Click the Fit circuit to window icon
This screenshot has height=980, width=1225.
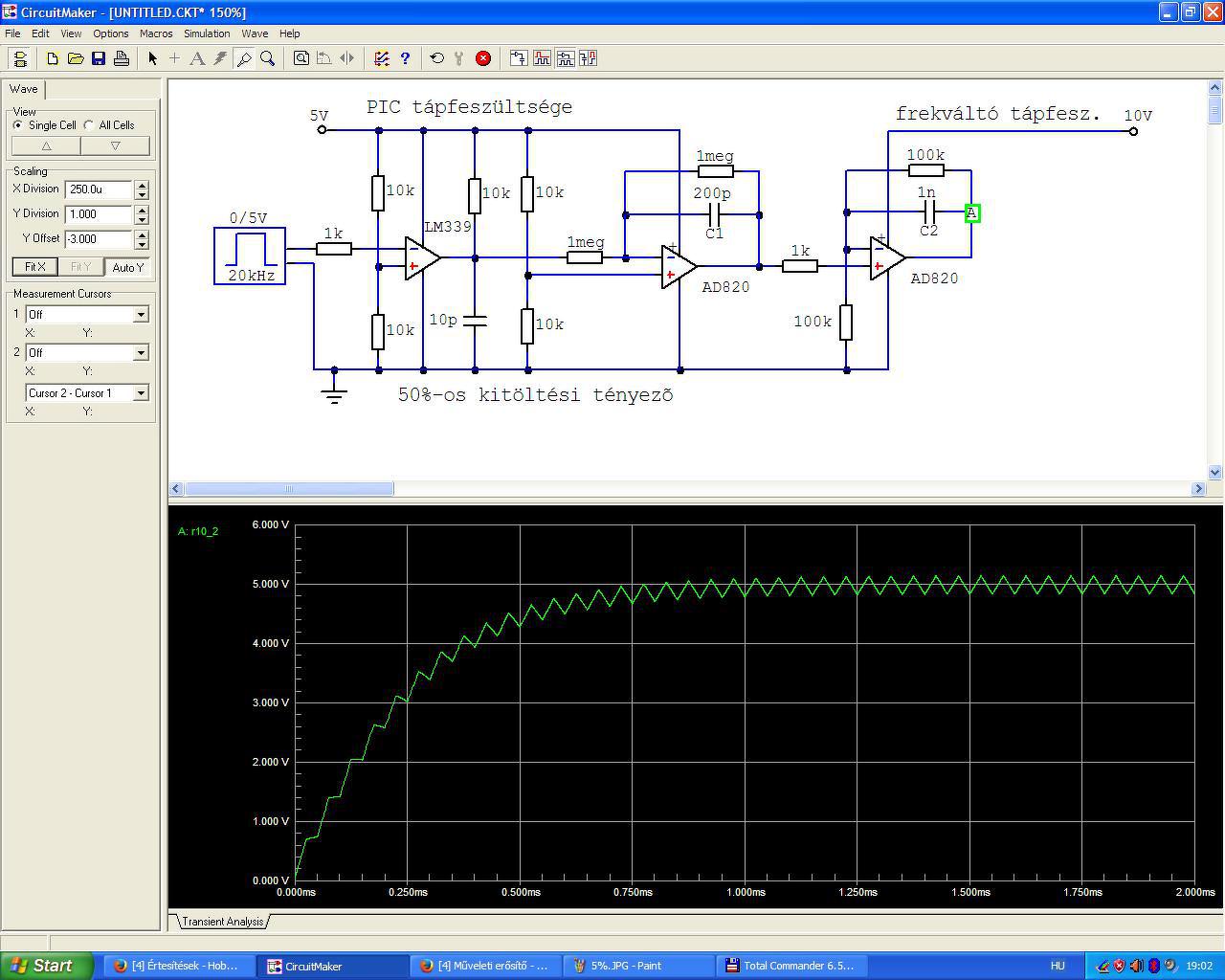[x=301, y=58]
